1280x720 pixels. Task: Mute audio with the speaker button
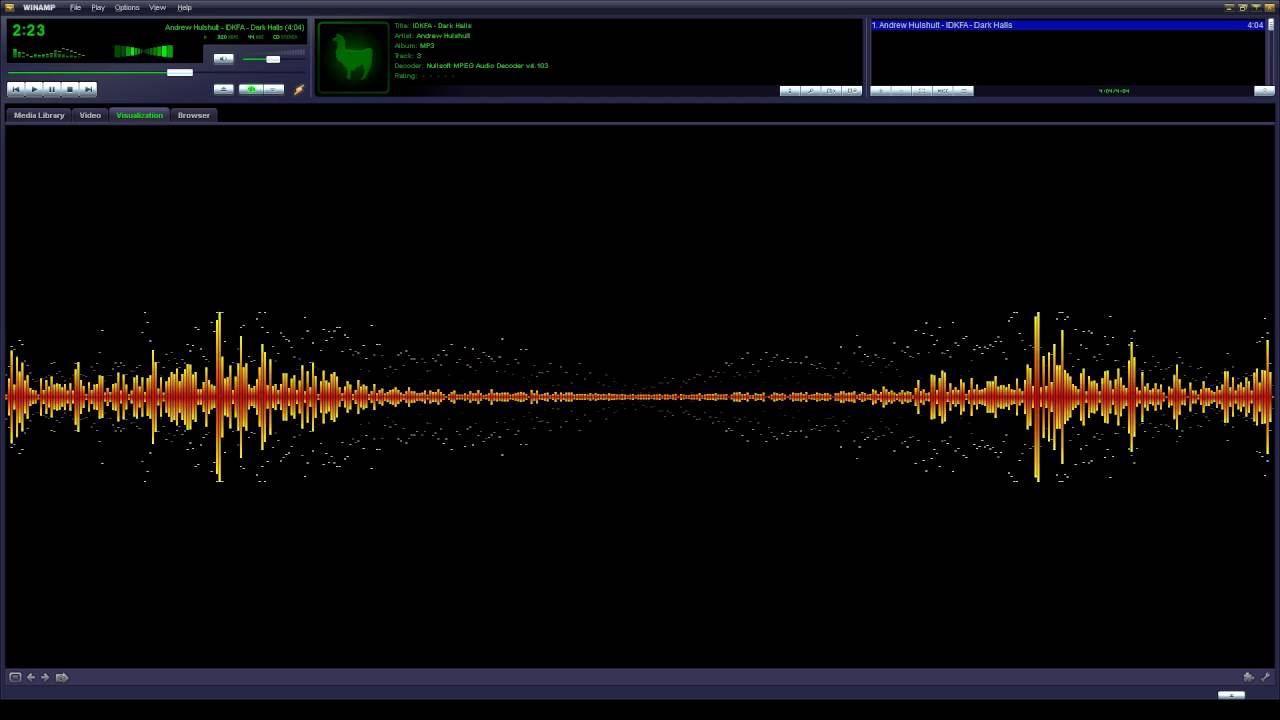point(224,58)
